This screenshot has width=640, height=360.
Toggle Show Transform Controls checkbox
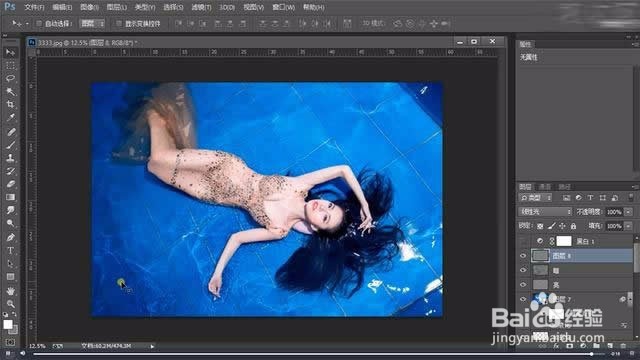coord(119,24)
